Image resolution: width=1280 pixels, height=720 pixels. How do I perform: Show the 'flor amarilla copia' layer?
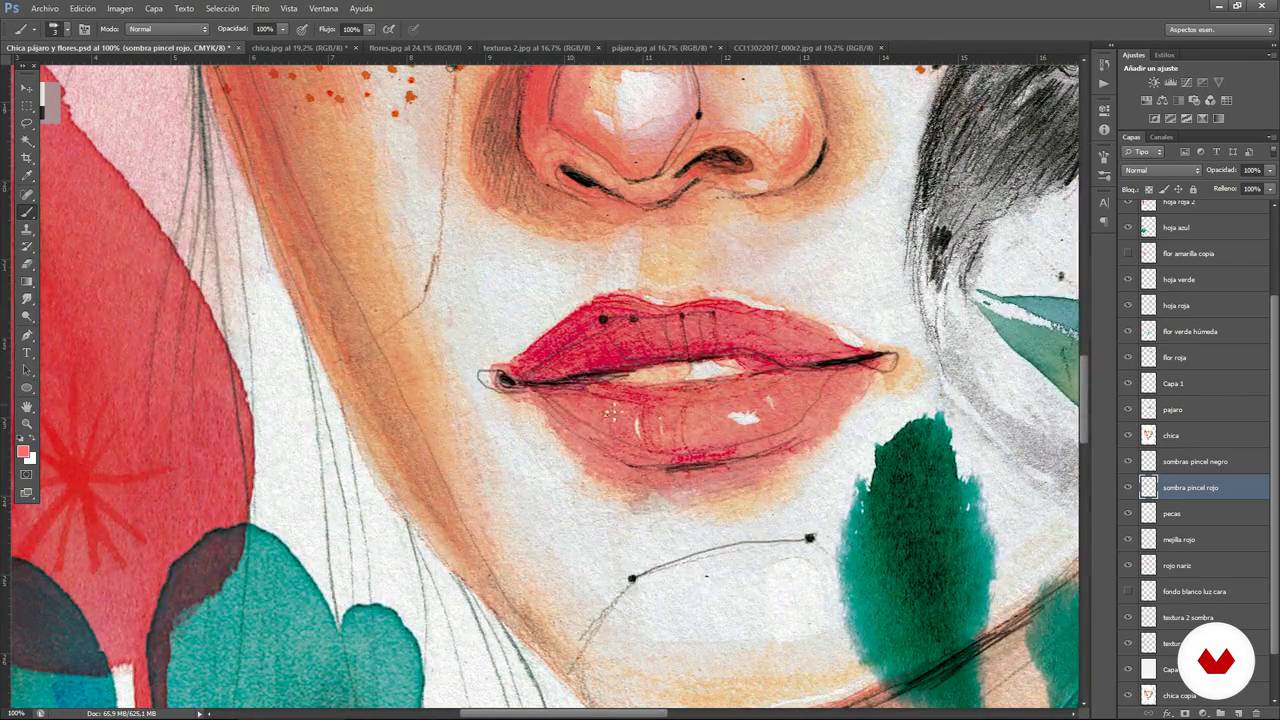coord(1128,254)
